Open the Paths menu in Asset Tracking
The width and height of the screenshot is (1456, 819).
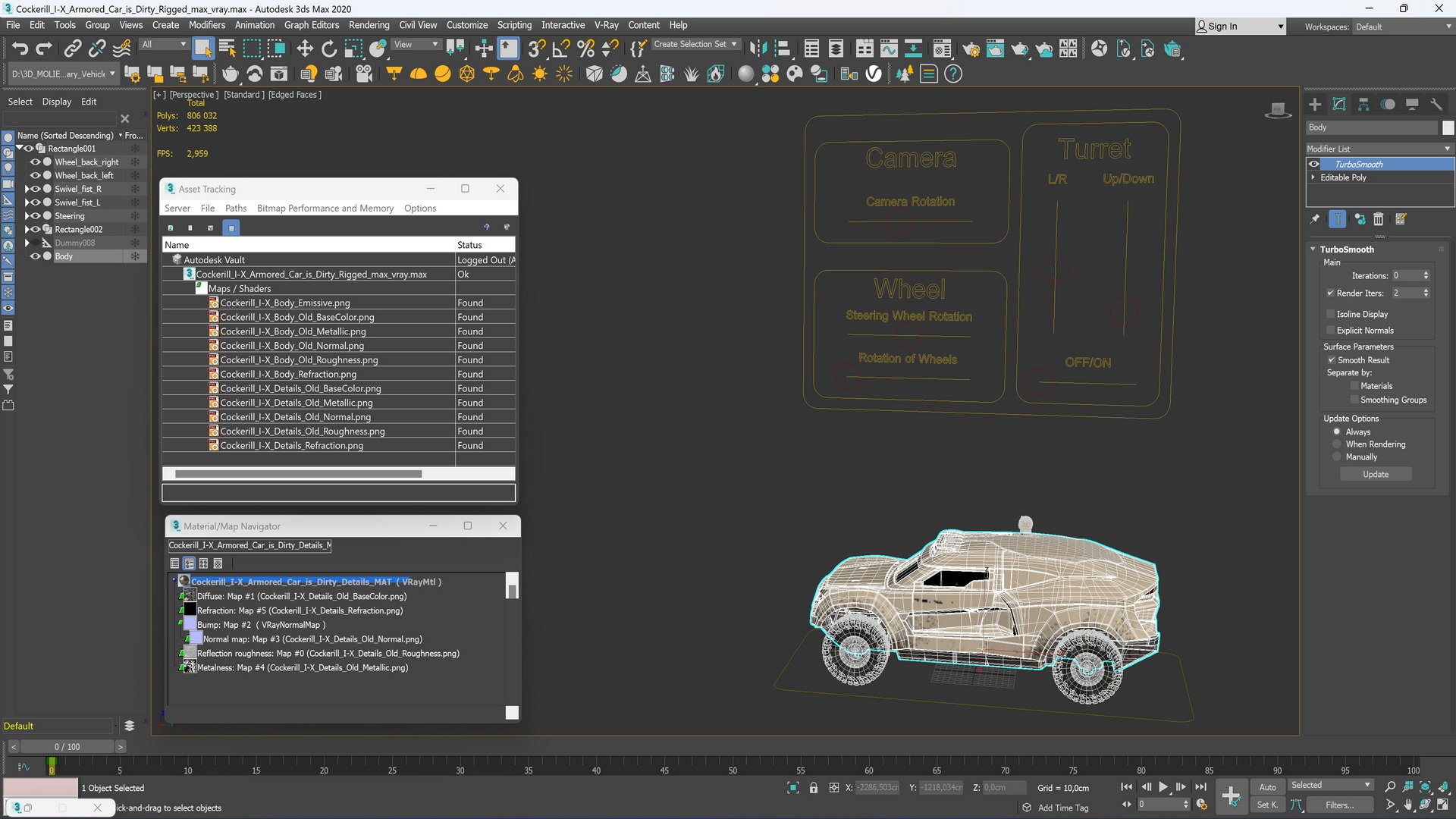click(236, 209)
